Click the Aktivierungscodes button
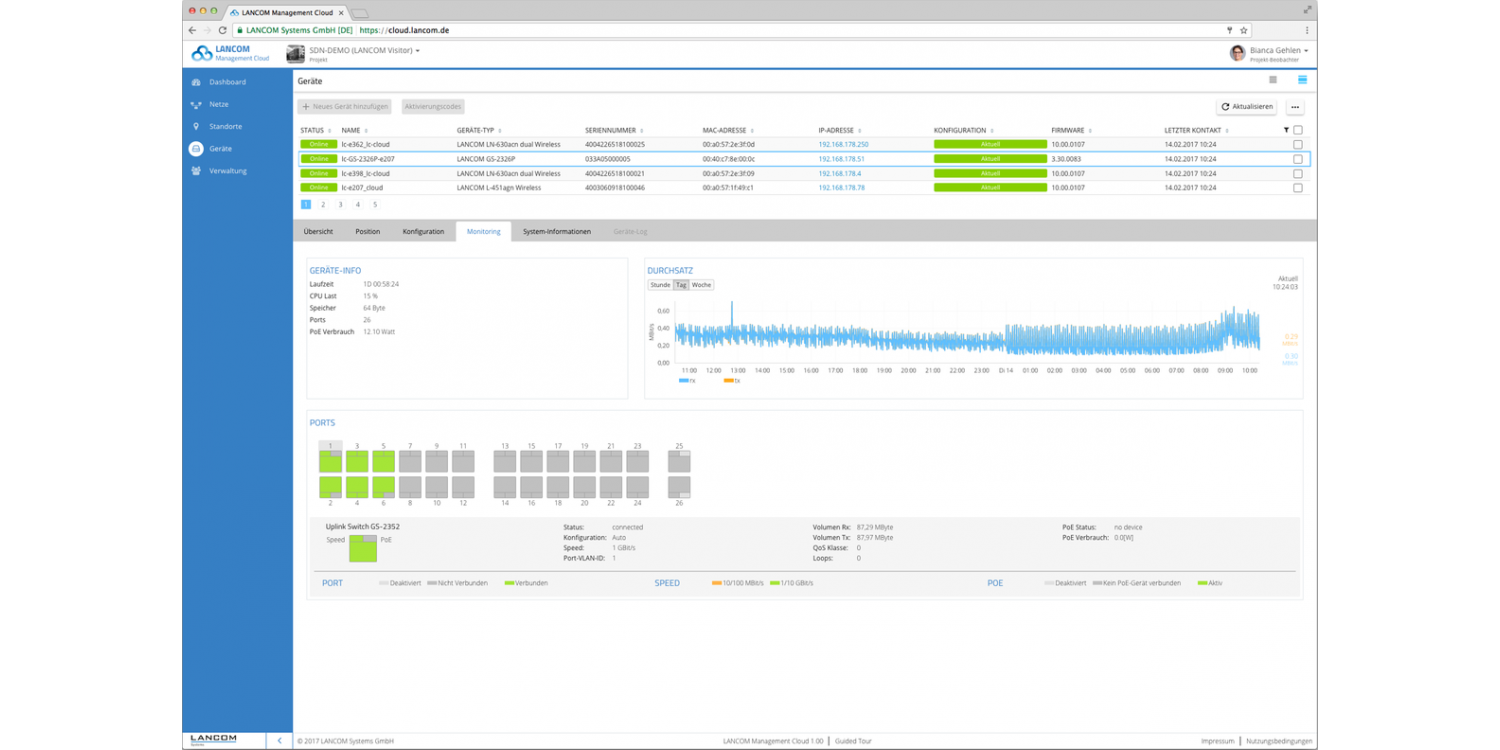Image resolution: width=1500 pixels, height=750 pixels. [x=433, y=107]
